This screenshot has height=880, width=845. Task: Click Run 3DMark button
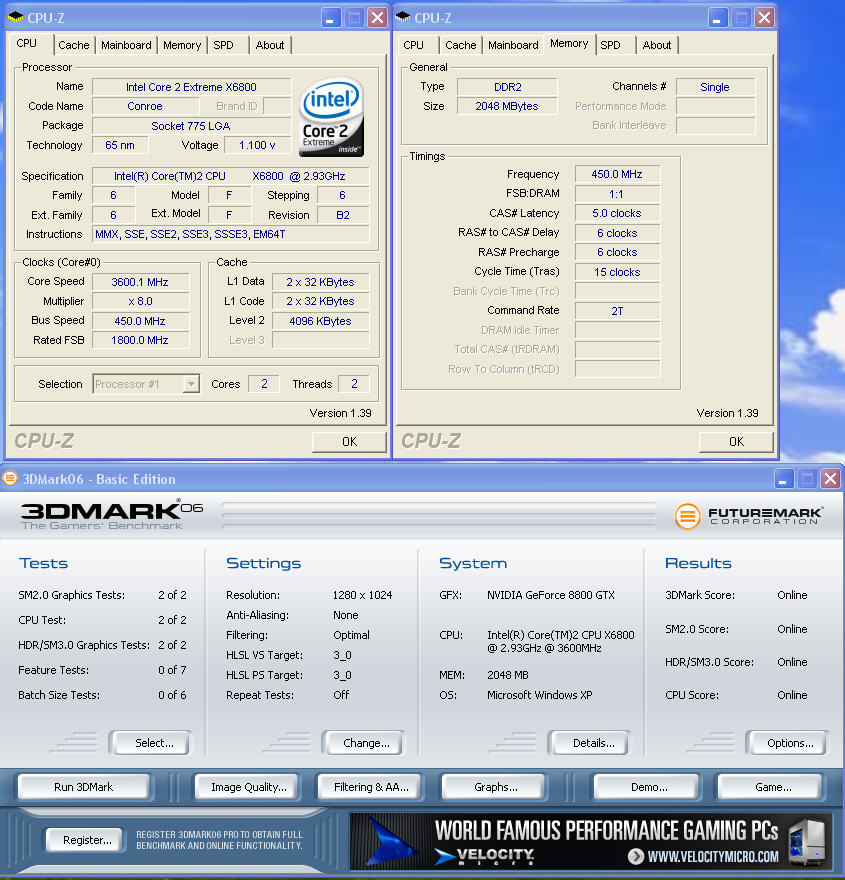[x=84, y=787]
